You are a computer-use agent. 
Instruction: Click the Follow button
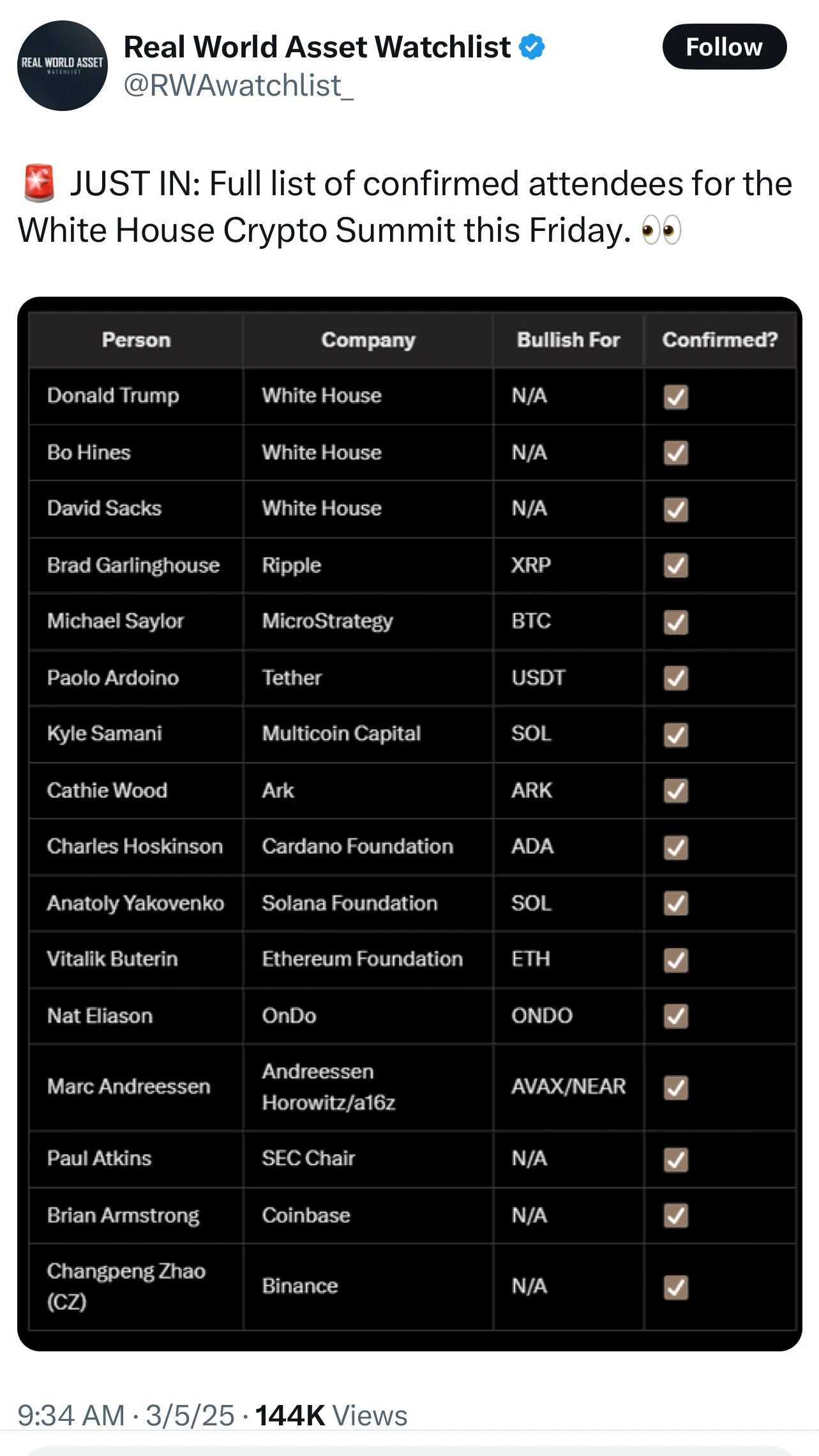coord(725,47)
